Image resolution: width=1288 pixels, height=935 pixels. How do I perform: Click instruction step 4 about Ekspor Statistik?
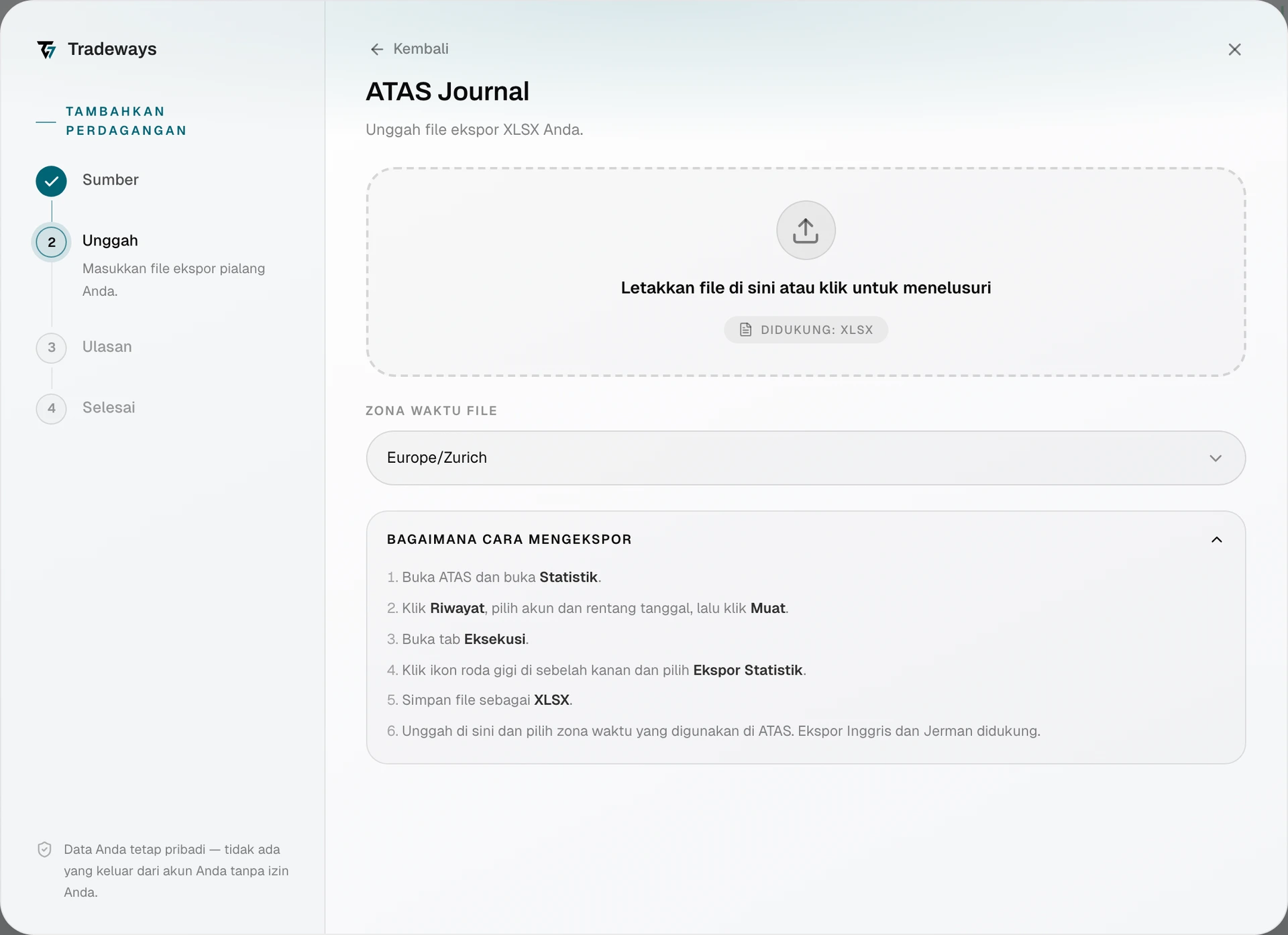596,670
